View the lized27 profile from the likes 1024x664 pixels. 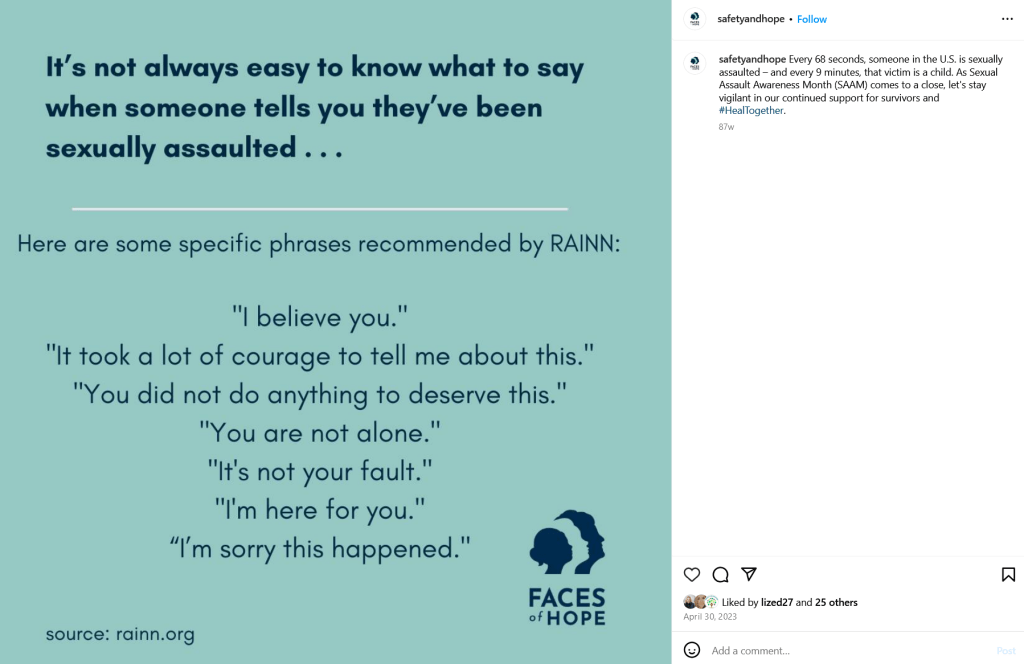(775, 602)
